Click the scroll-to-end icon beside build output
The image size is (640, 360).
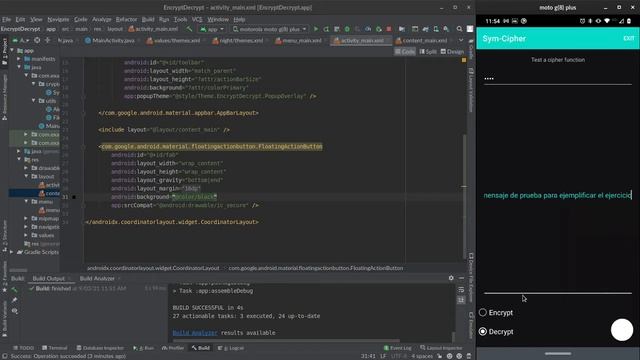(x=461, y=300)
